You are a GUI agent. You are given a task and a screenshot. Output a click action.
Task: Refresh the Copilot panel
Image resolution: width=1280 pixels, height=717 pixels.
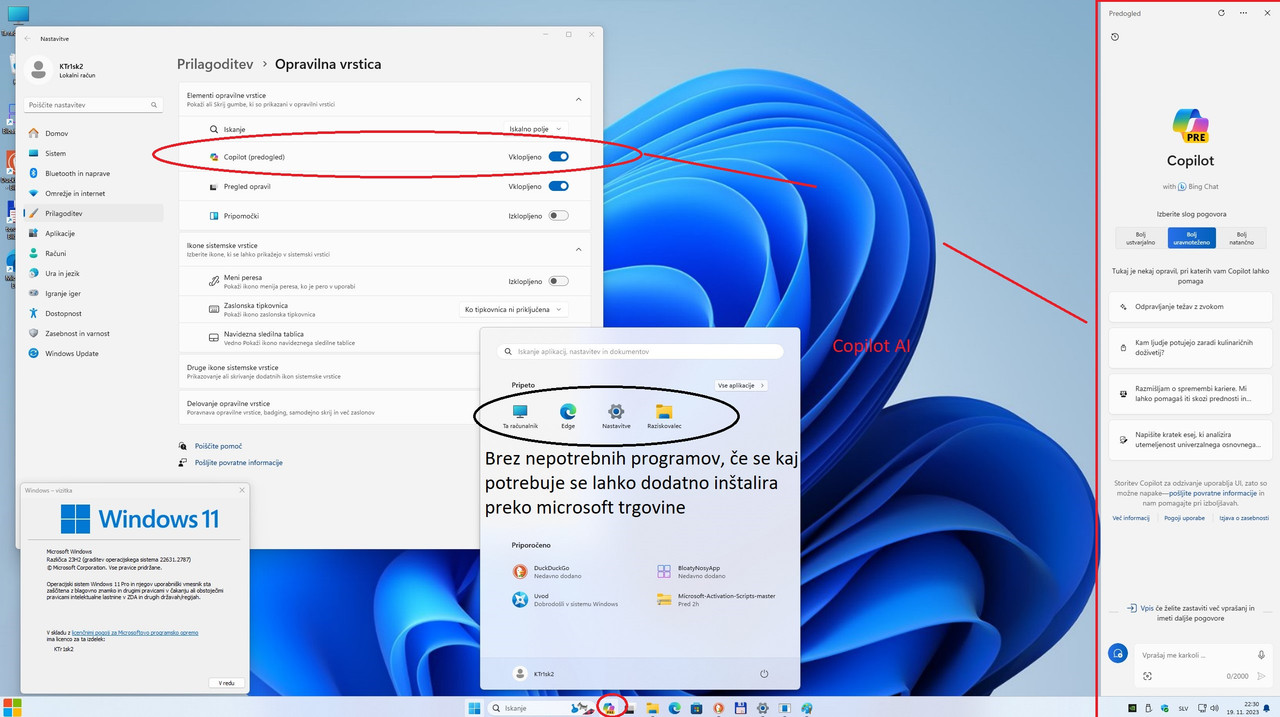click(x=1221, y=13)
